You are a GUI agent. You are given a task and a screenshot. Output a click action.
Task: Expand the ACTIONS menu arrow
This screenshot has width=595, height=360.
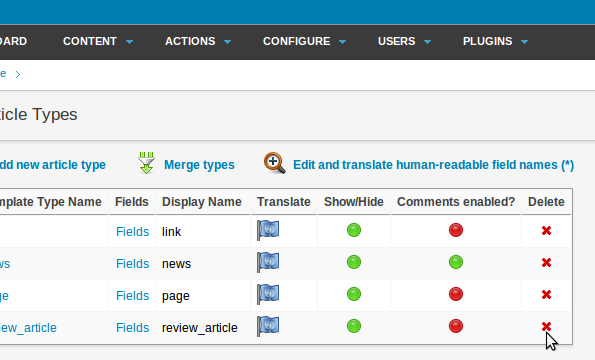tap(227, 42)
